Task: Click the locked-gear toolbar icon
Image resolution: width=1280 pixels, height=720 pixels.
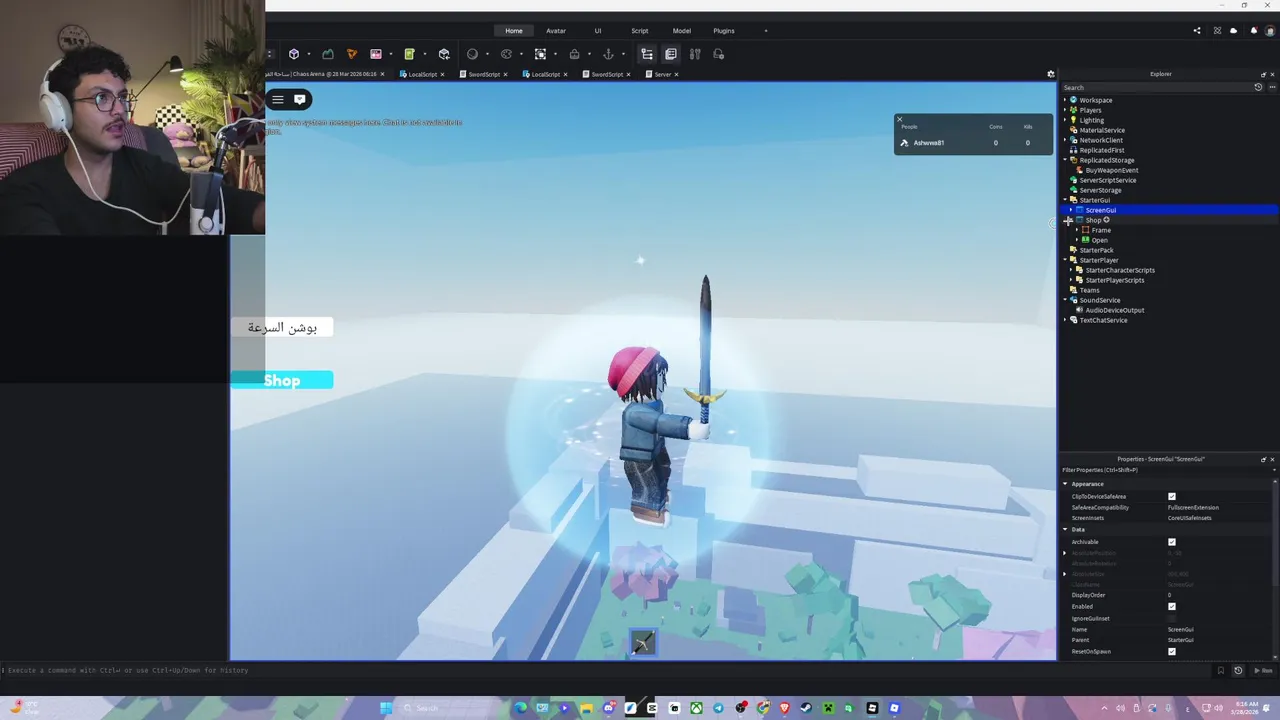Action: (x=718, y=54)
